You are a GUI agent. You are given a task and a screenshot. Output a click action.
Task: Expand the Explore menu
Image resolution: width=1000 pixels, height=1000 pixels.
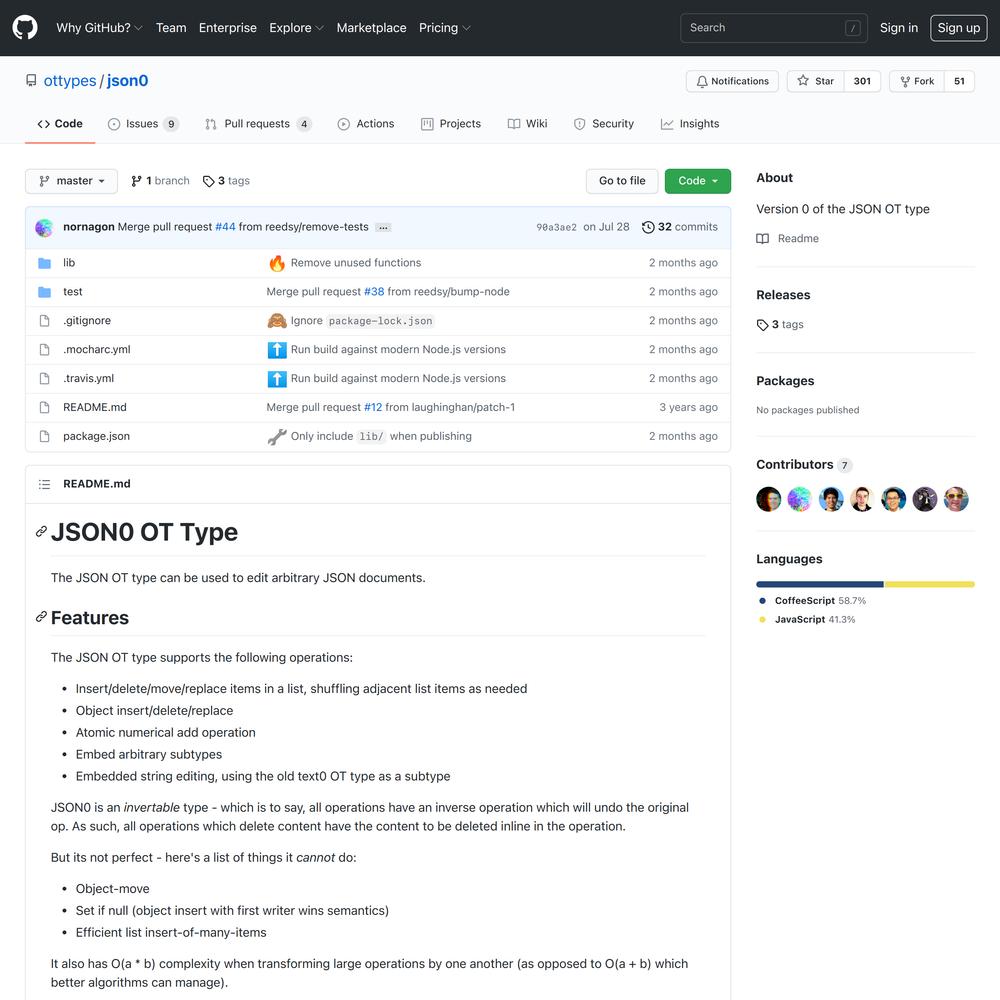[297, 27]
